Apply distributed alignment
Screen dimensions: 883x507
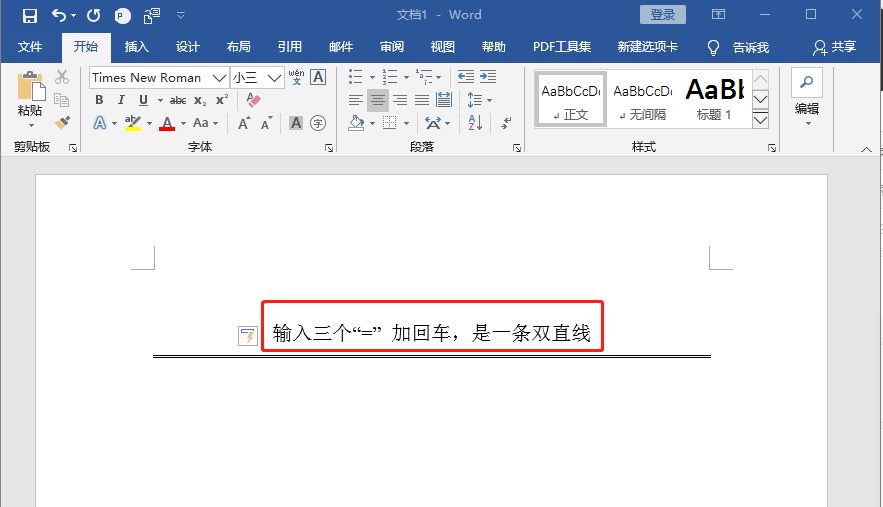444,100
